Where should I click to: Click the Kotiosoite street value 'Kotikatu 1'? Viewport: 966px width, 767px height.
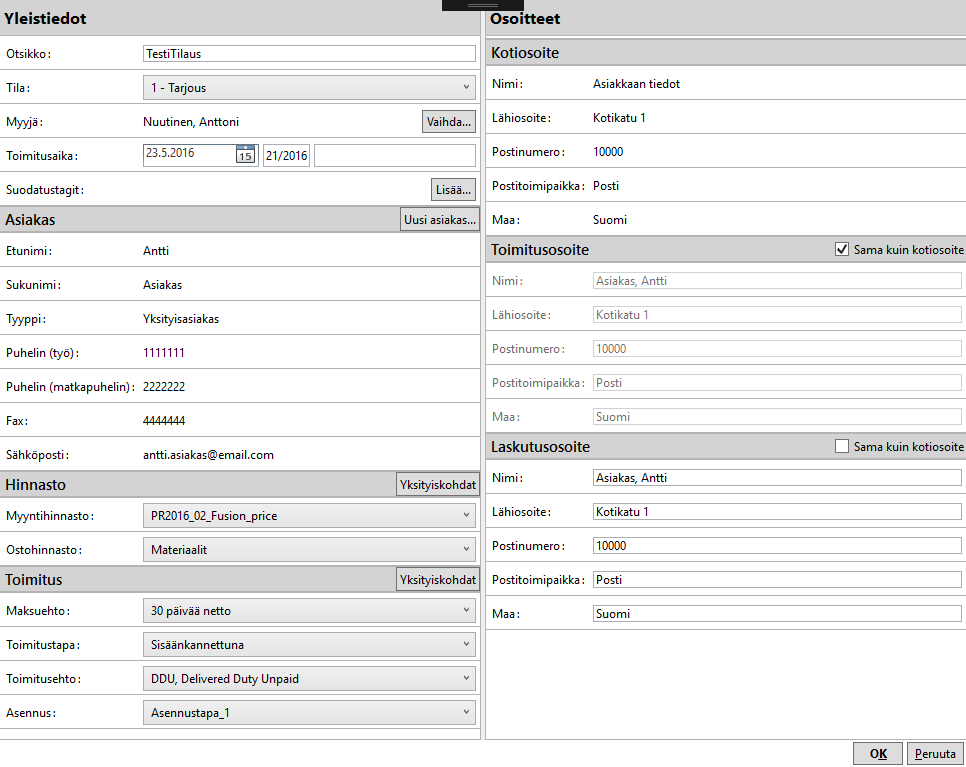619,118
